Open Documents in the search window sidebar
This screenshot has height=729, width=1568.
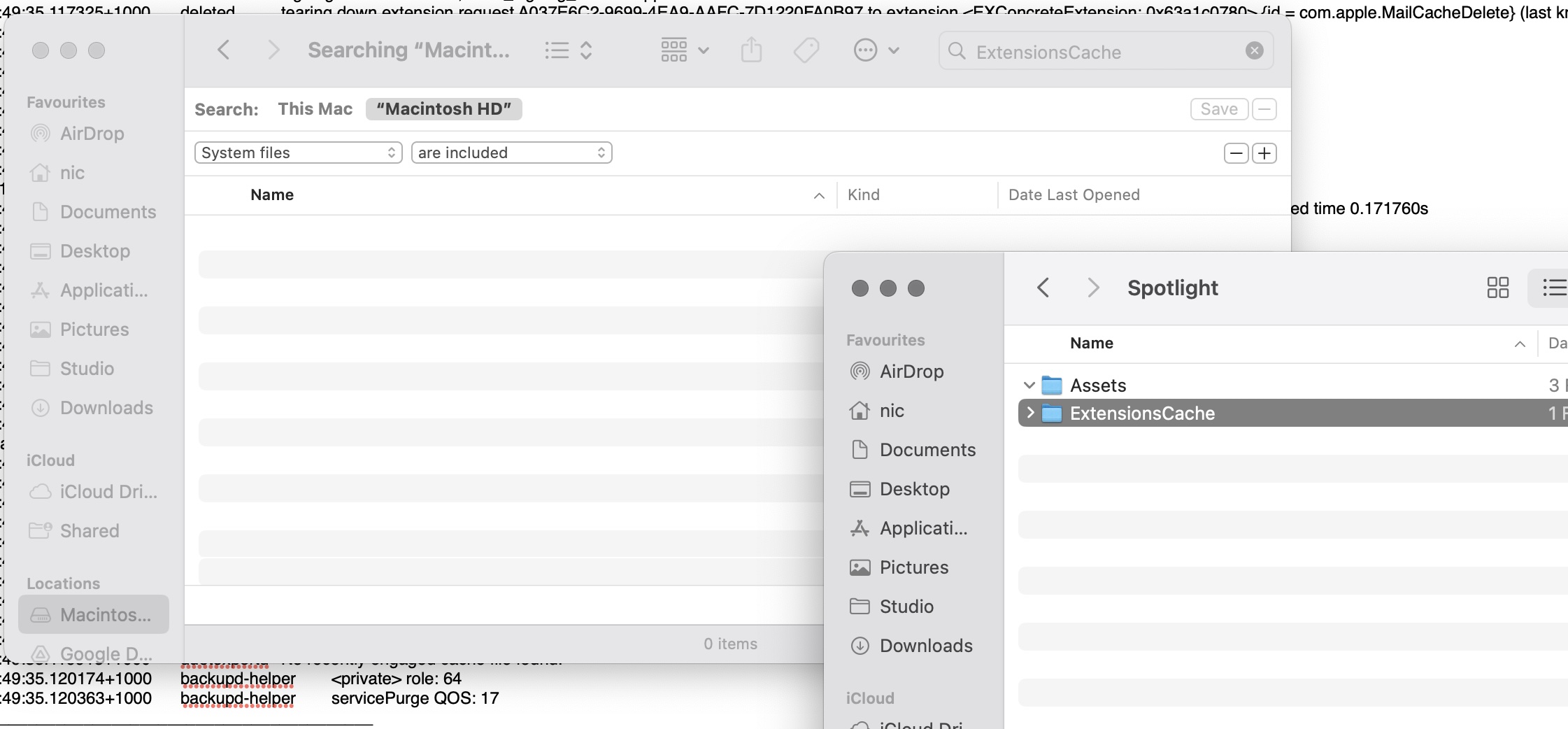click(x=94, y=212)
